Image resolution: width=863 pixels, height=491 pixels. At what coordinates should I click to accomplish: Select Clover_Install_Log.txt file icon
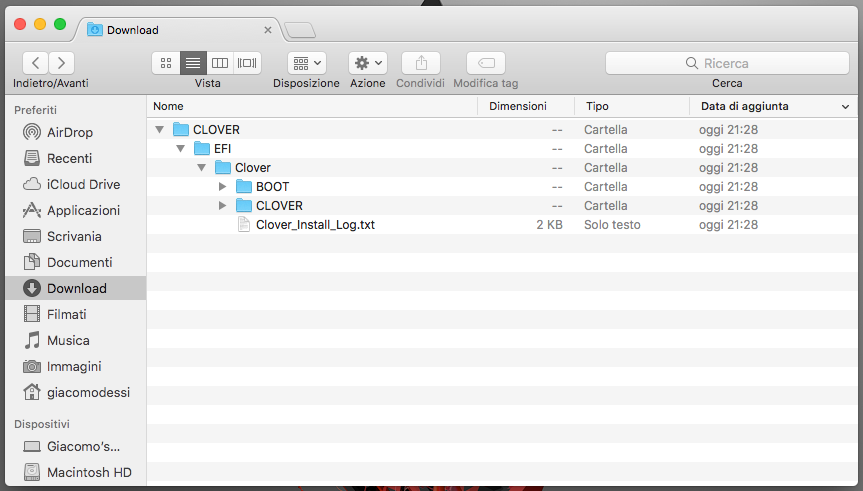[244, 225]
